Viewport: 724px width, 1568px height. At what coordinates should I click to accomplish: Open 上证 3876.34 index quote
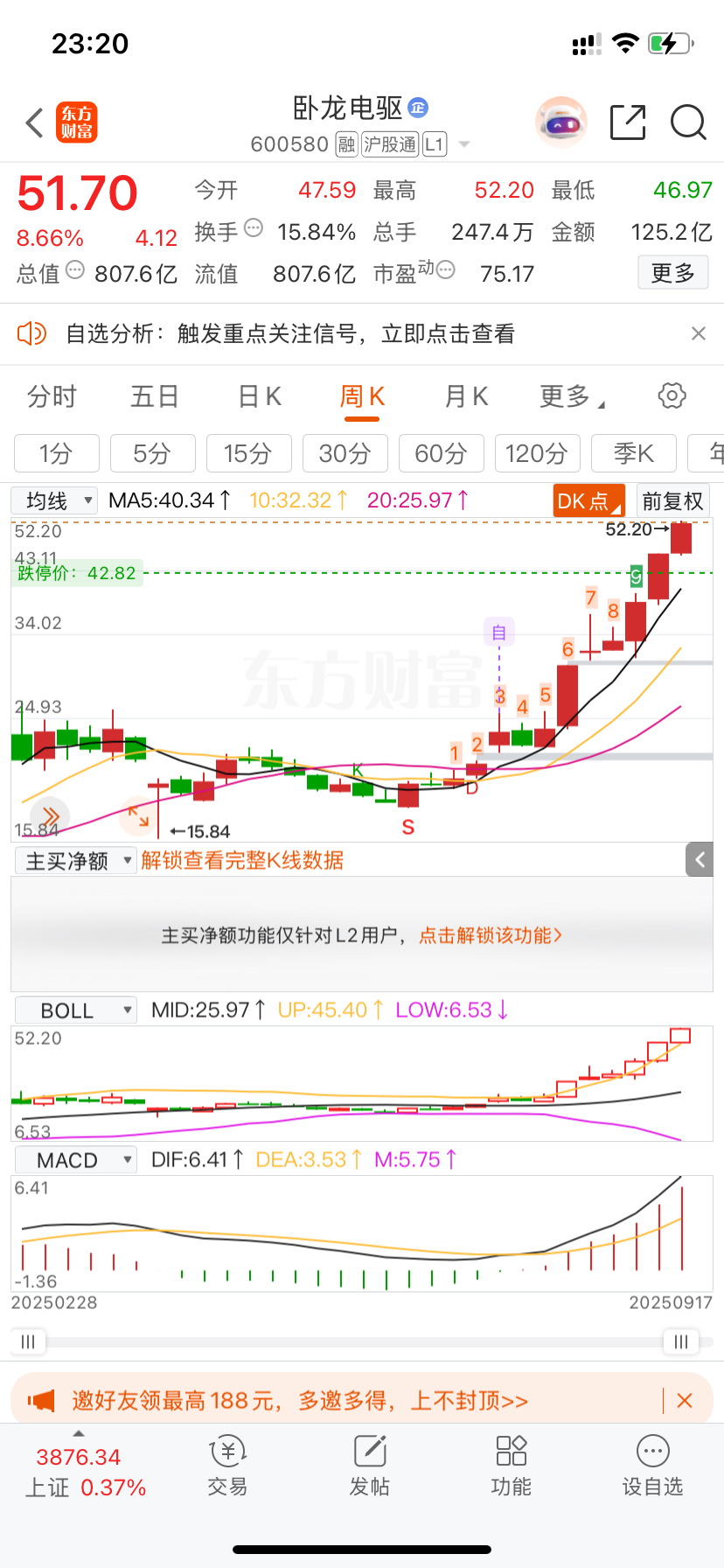coord(85,1472)
